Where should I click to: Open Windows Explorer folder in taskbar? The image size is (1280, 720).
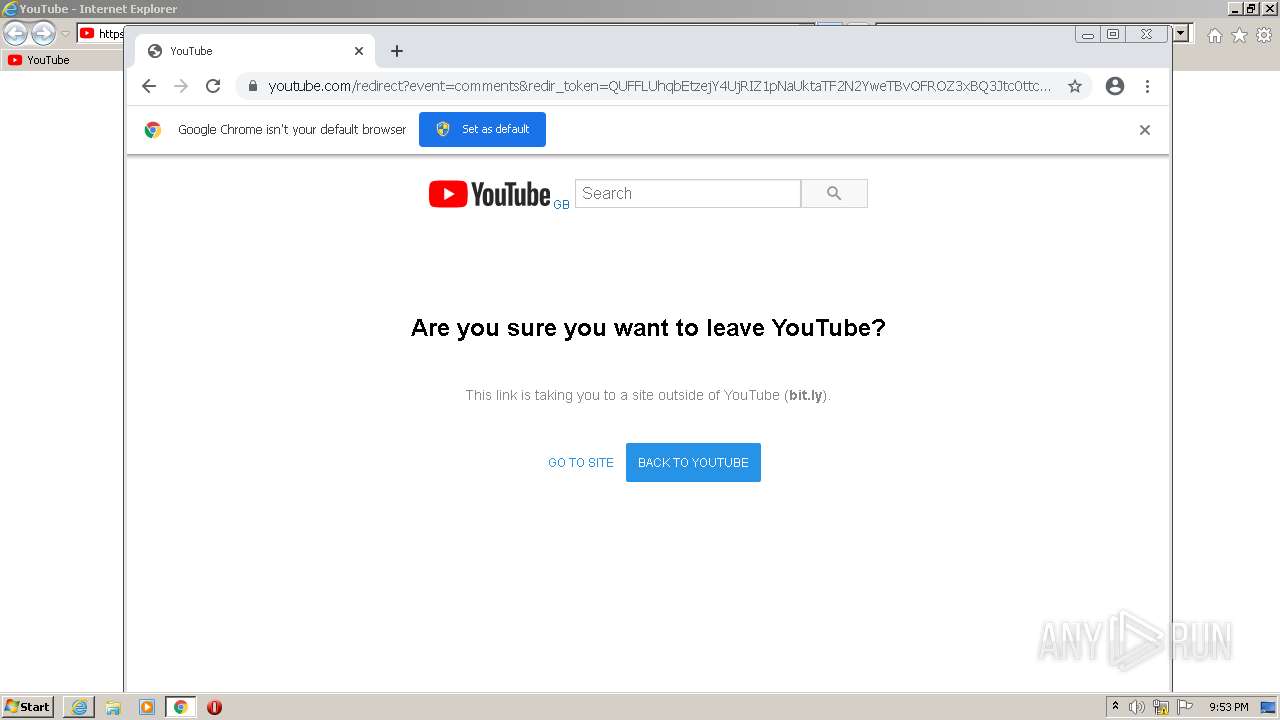(x=113, y=707)
